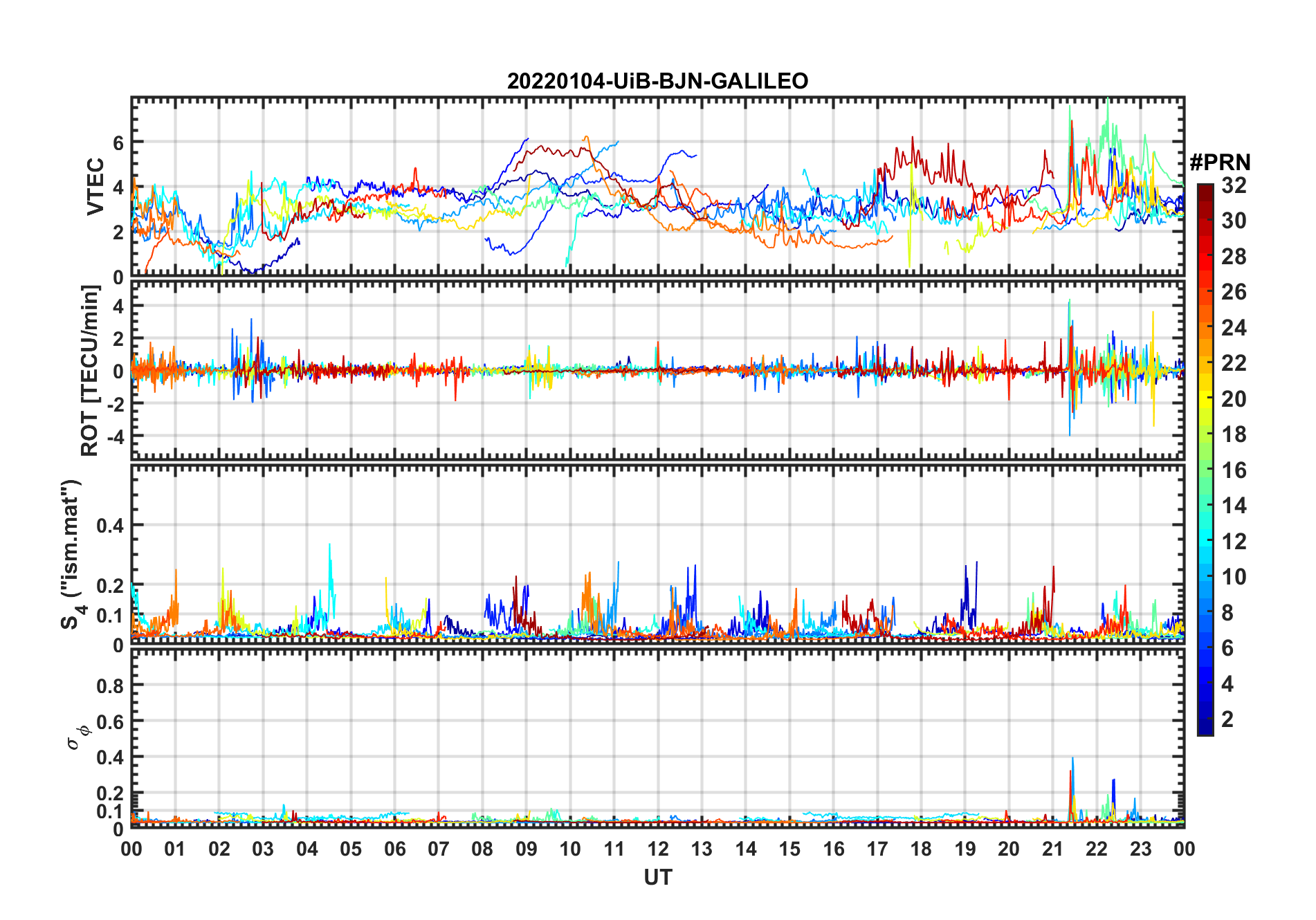Click x-axis tick label 12
This screenshot has height=920, width=1316.
click(x=657, y=849)
